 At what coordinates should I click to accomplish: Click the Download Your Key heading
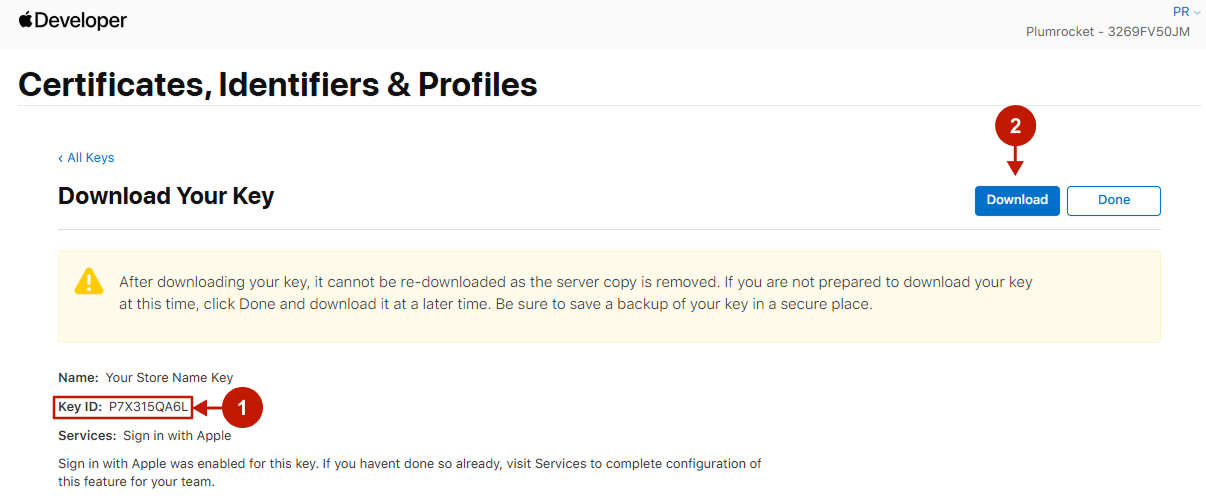click(166, 196)
